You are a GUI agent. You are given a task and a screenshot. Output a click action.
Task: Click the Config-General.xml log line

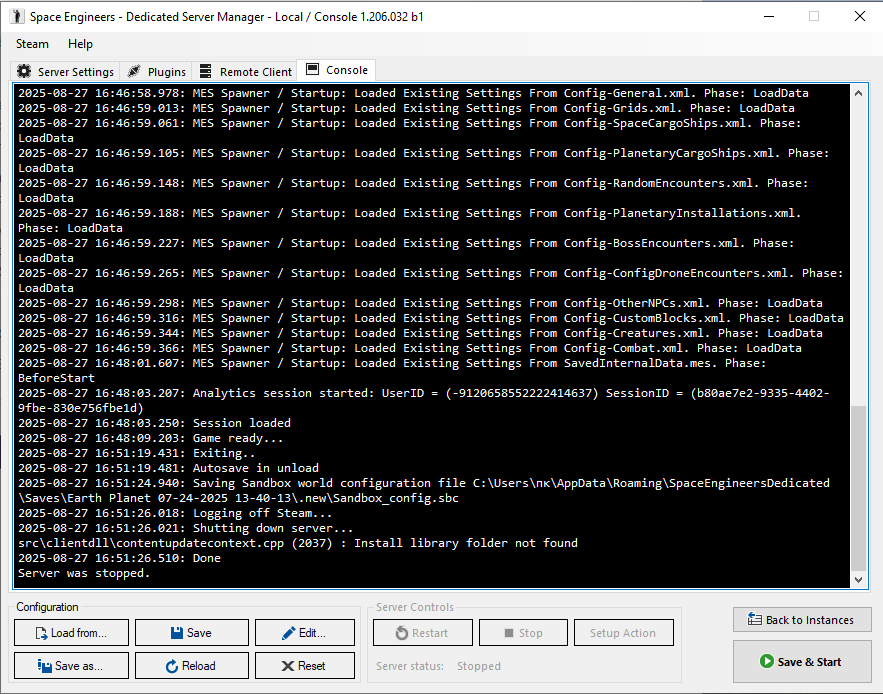pyautogui.click(x=413, y=93)
